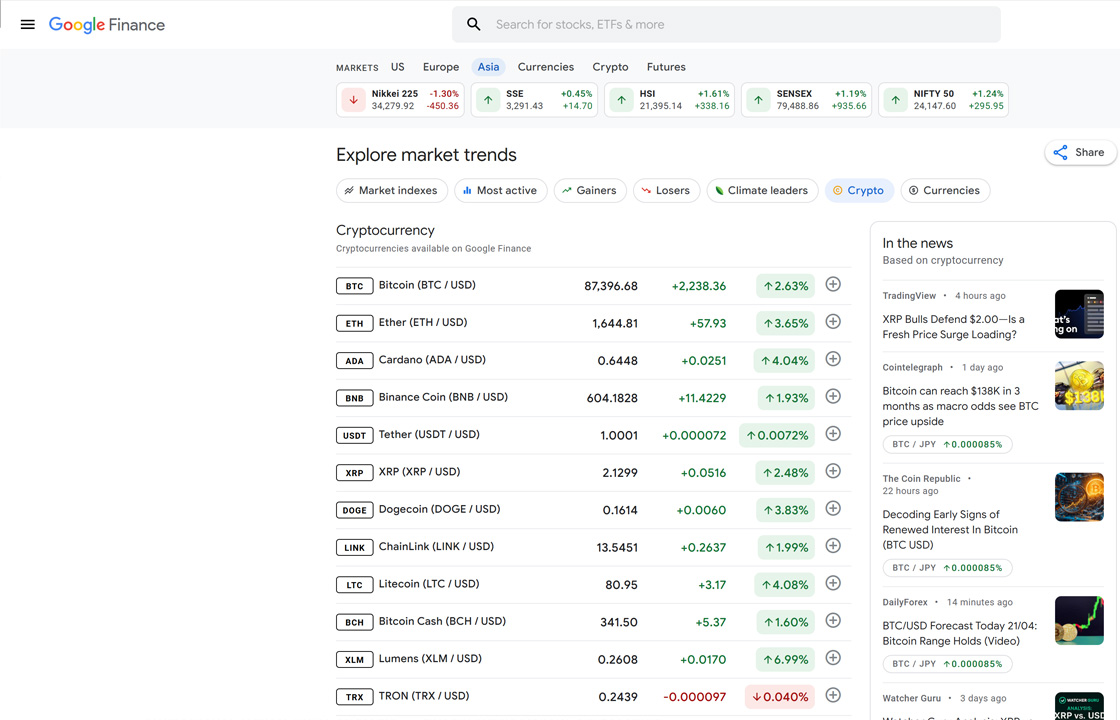Click the NIFTY 50 up arrow icon

click(x=896, y=100)
